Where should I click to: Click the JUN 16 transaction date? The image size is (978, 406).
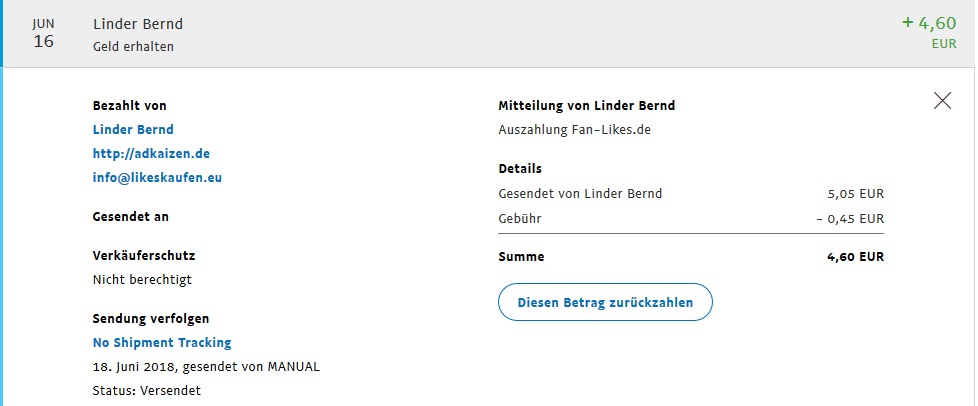click(44, 33)
